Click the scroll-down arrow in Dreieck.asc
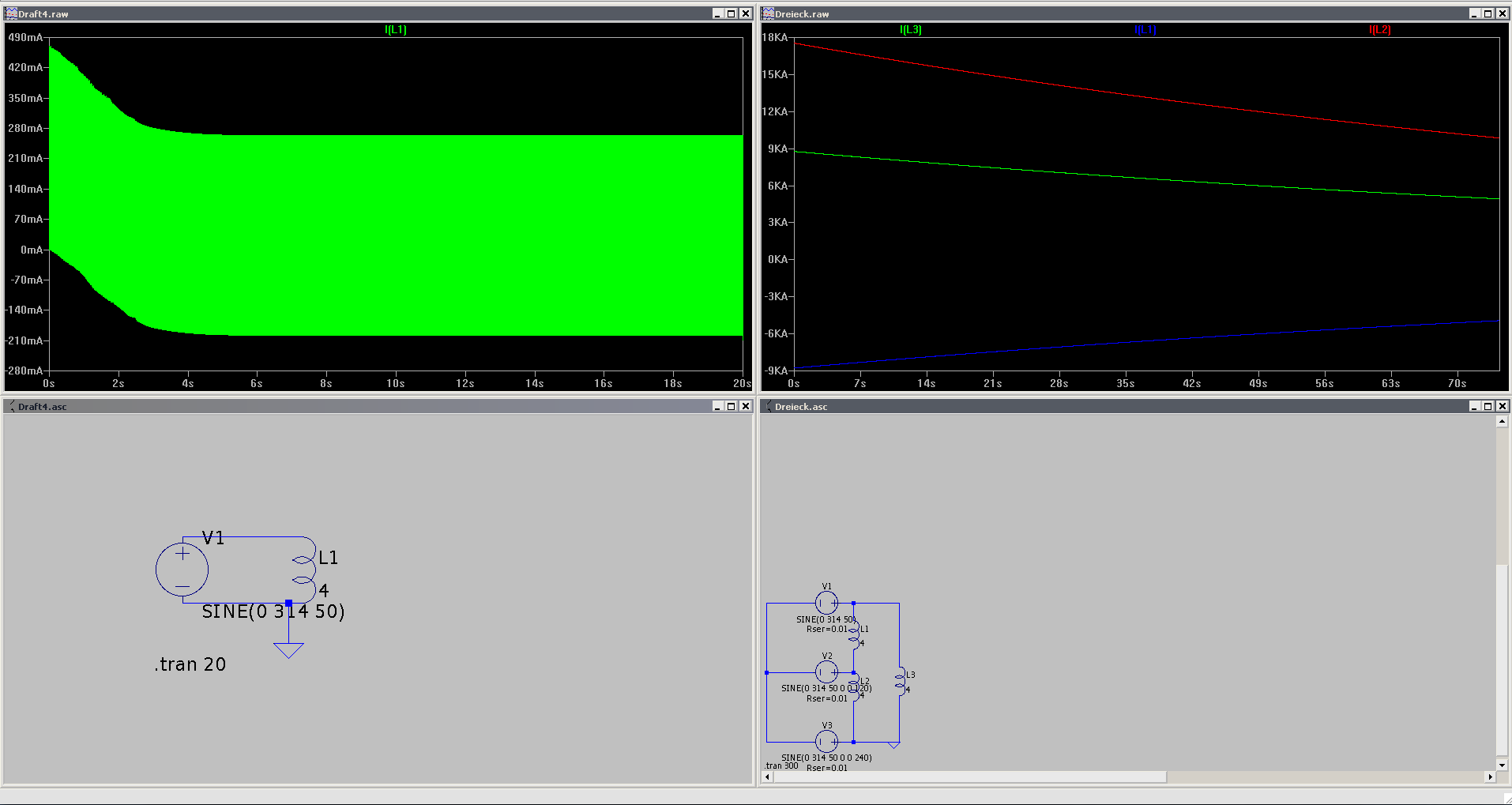This screenshot has width=1512, height=805. (x=1502, y=765)
